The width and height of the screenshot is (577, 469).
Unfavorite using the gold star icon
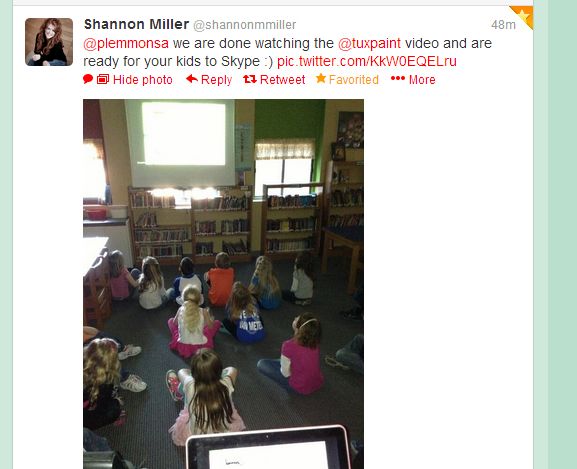click(x=321, y=78)
